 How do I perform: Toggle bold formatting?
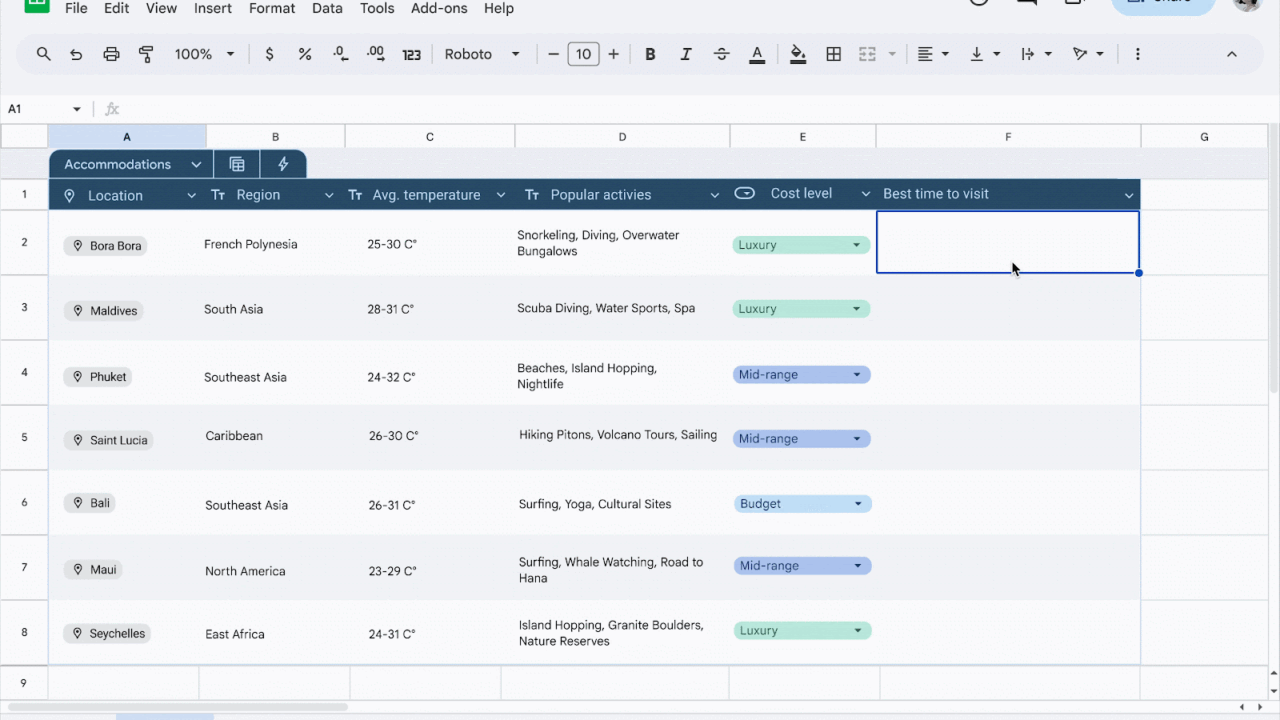[x=650, y=55]
